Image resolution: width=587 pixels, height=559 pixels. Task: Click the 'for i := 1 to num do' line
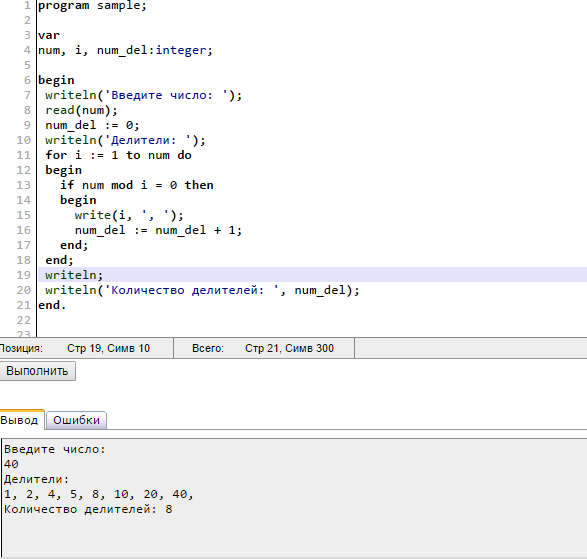pyautogui.click(x=118, y=155)
